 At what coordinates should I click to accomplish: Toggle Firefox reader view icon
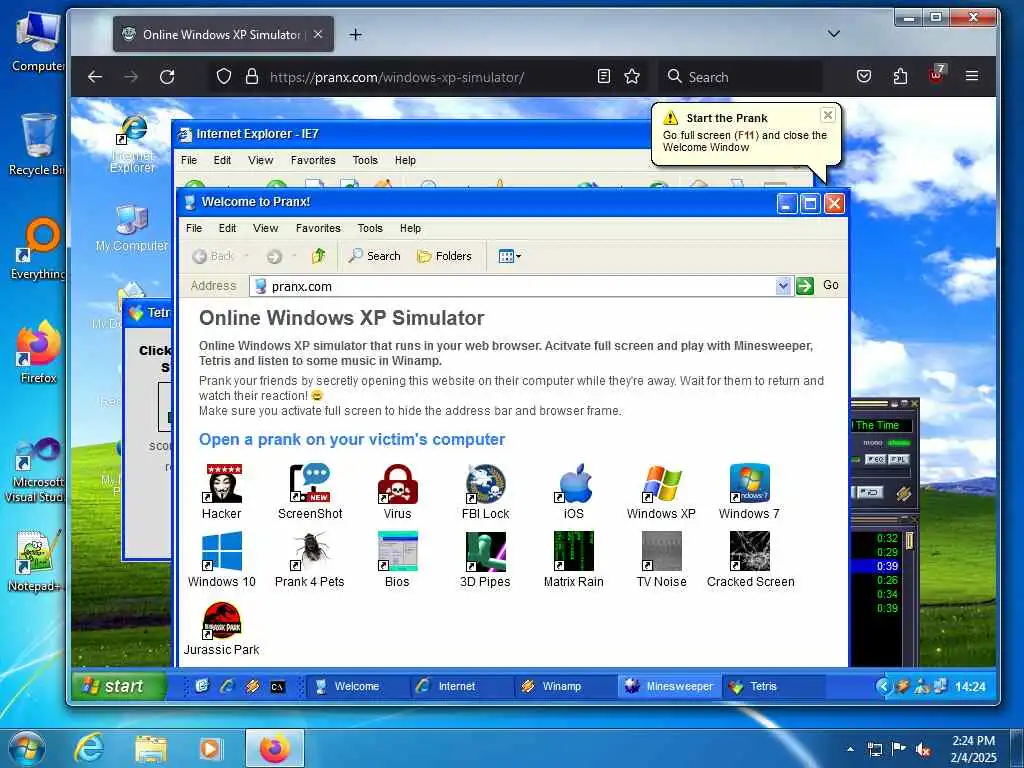(x=604, y=77)
